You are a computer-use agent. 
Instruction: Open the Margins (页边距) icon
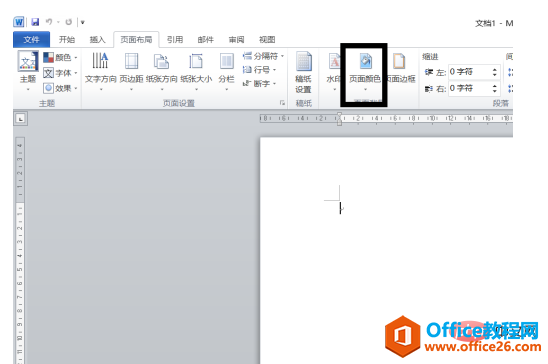pos(131,61)
